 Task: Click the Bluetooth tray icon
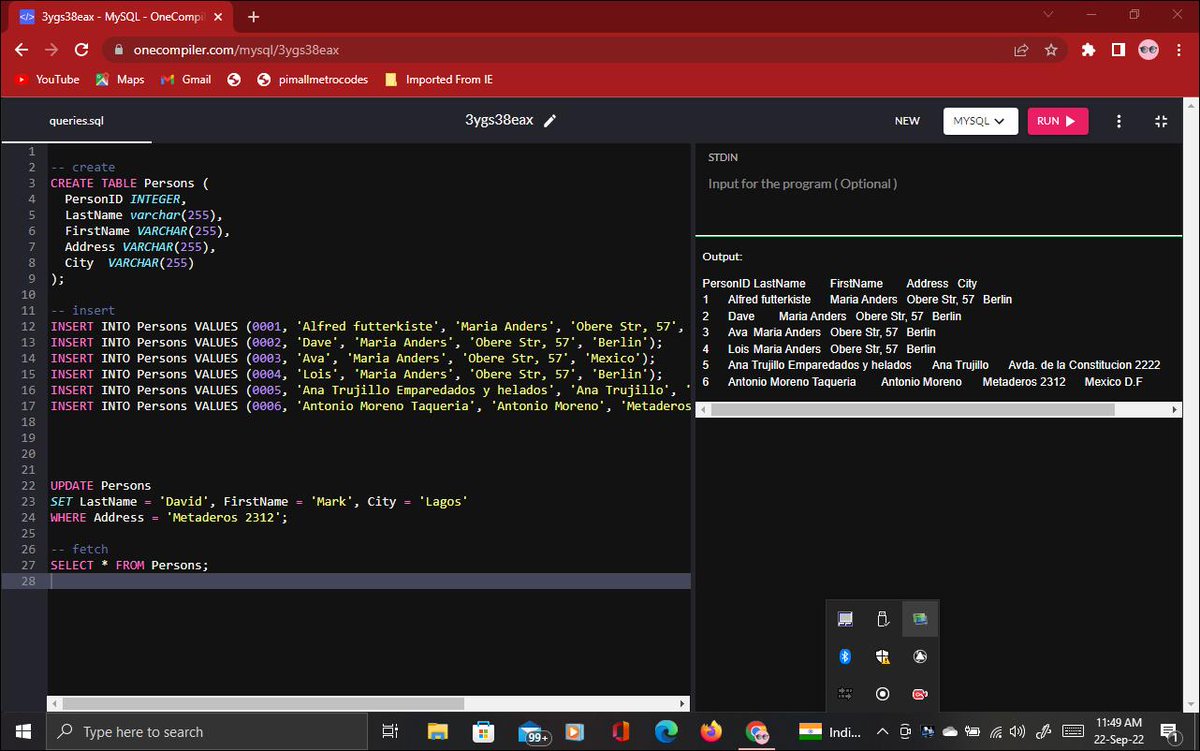point(845,656)
